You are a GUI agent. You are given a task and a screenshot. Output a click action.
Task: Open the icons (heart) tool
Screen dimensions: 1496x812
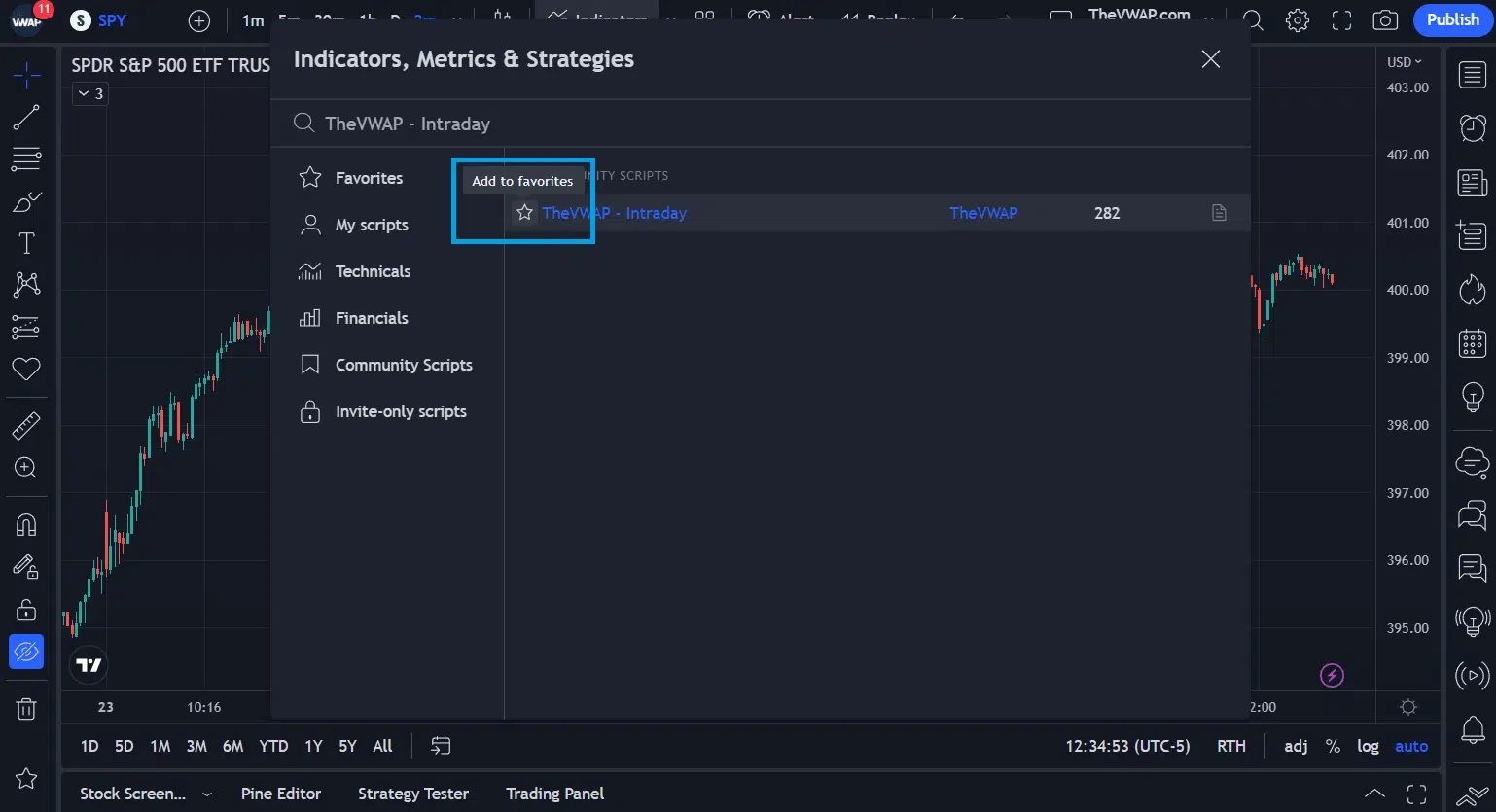tap(26, 369)
